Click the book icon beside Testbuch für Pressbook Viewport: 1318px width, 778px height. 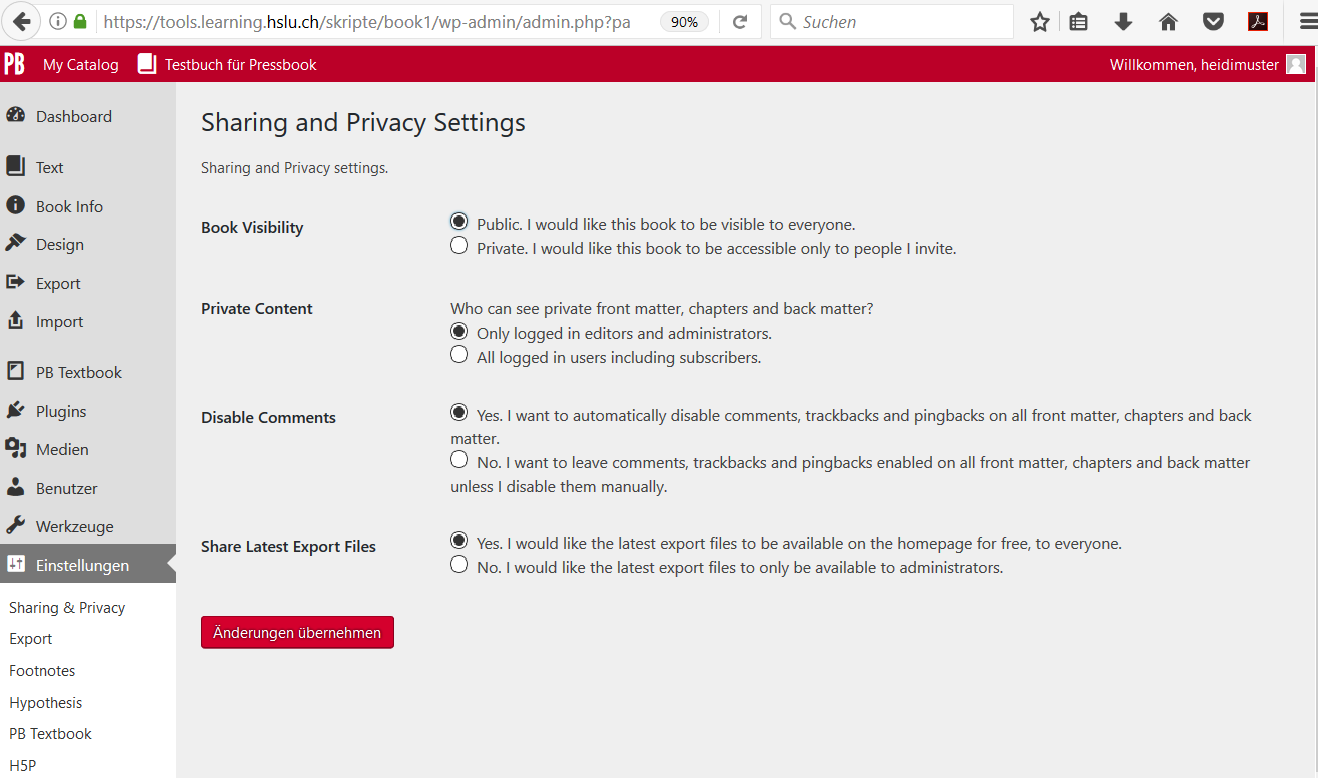147,64
